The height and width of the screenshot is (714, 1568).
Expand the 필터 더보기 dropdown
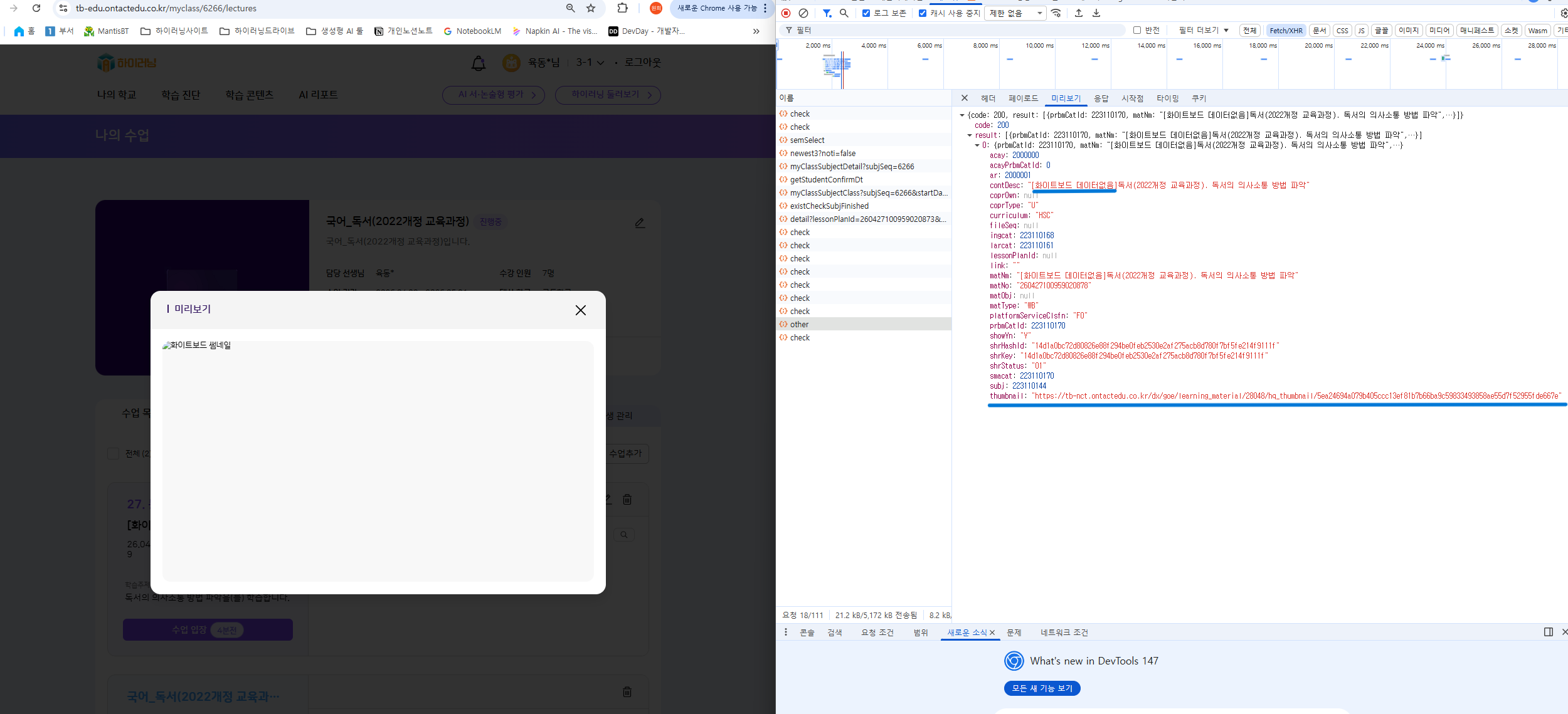point(1203,30)
